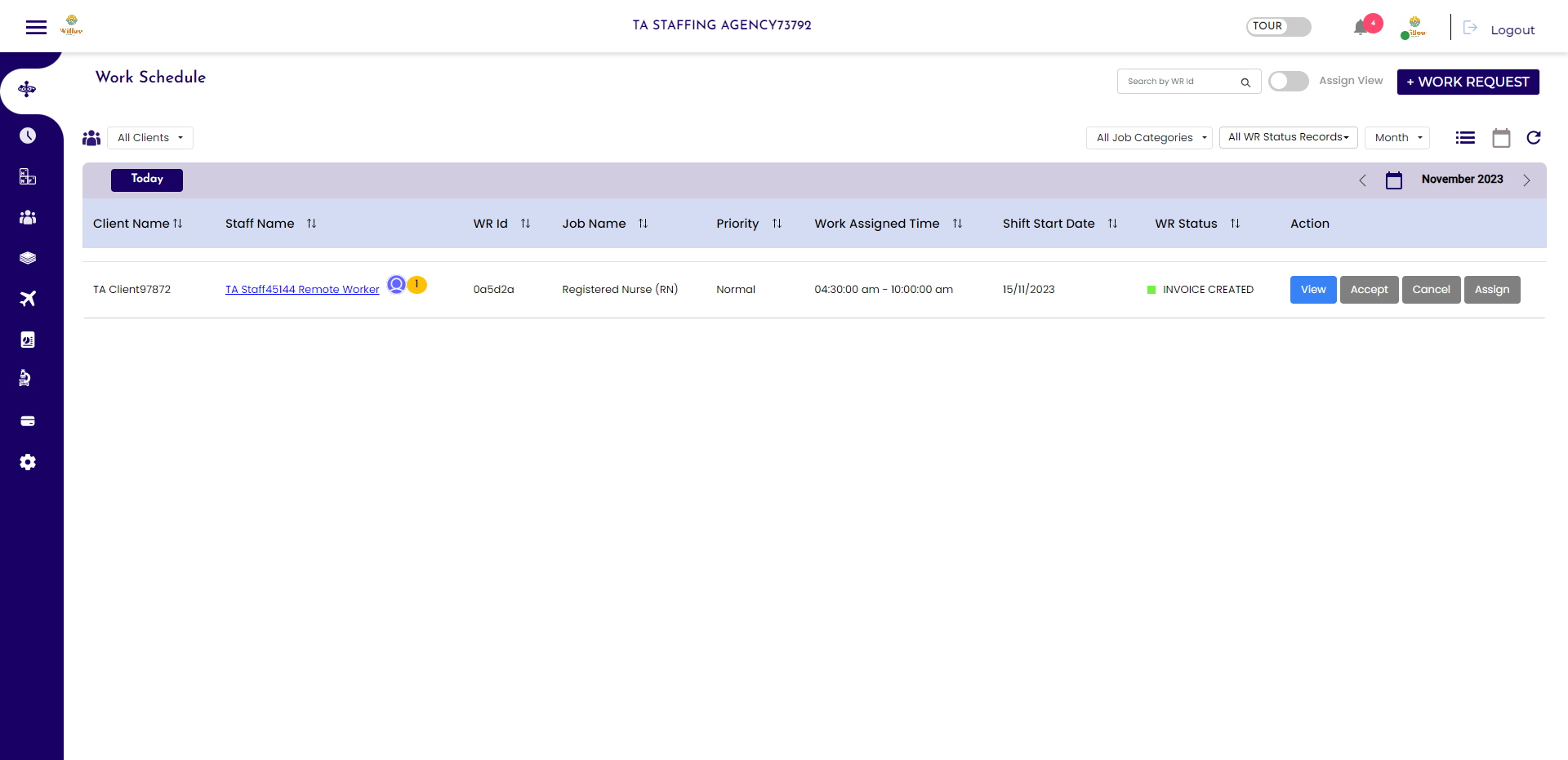1568x760 pixels.
Task: Toggle the Assign View switch
Action: pos(1288,81)
